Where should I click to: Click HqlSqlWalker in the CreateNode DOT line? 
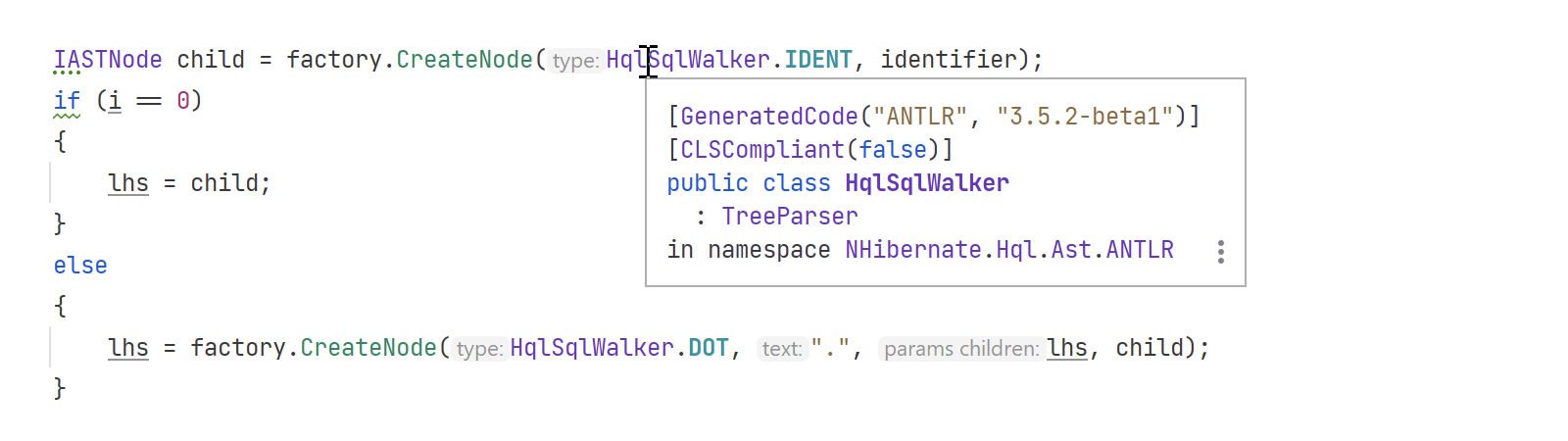pyautogui.click(x=592, y=348)
